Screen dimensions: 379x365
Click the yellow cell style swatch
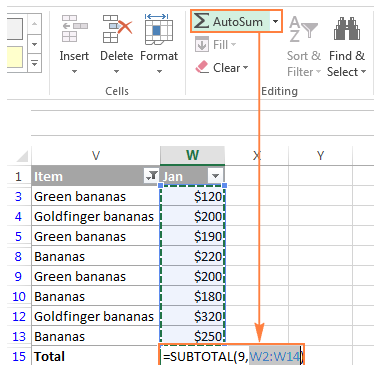point(15,57)
